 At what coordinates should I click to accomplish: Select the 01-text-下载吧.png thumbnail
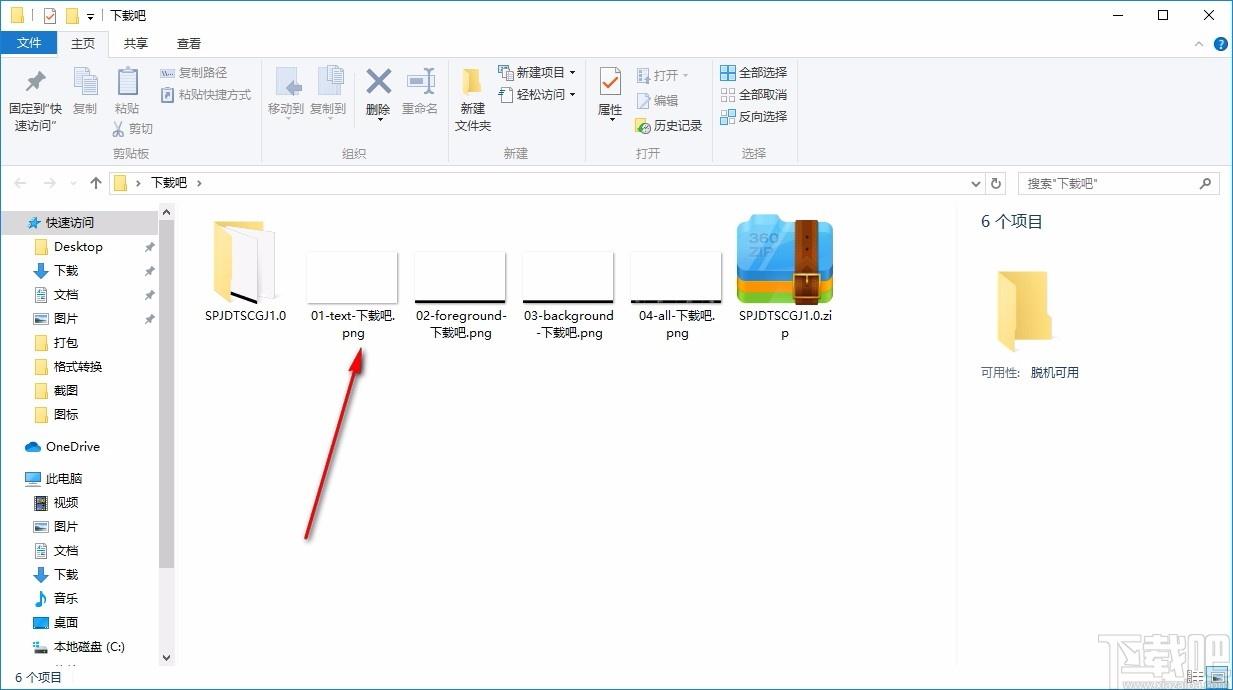pyautogui.click(x=352, y=277)
